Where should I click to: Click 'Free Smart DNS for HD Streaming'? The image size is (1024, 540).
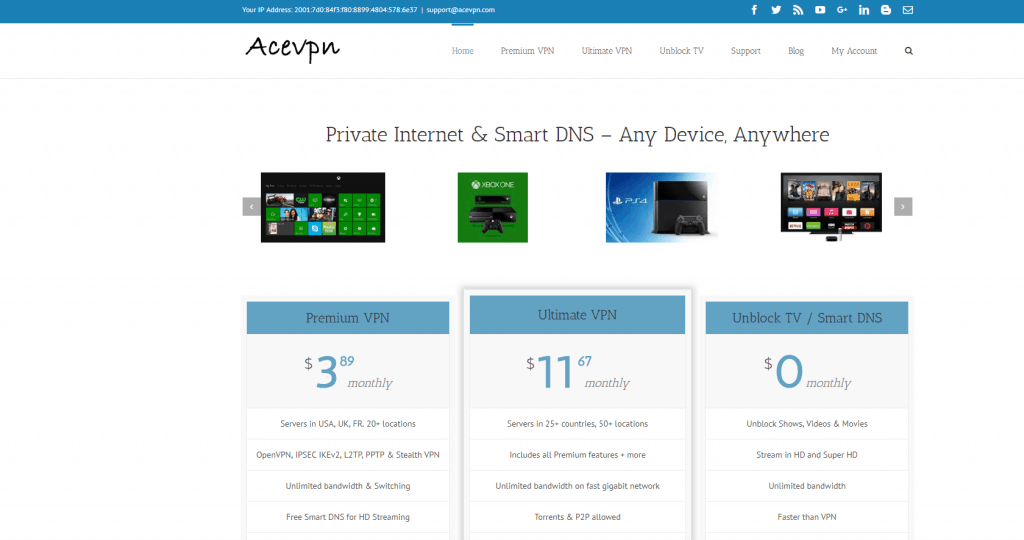pyautogui.click(x=348, y=517)
